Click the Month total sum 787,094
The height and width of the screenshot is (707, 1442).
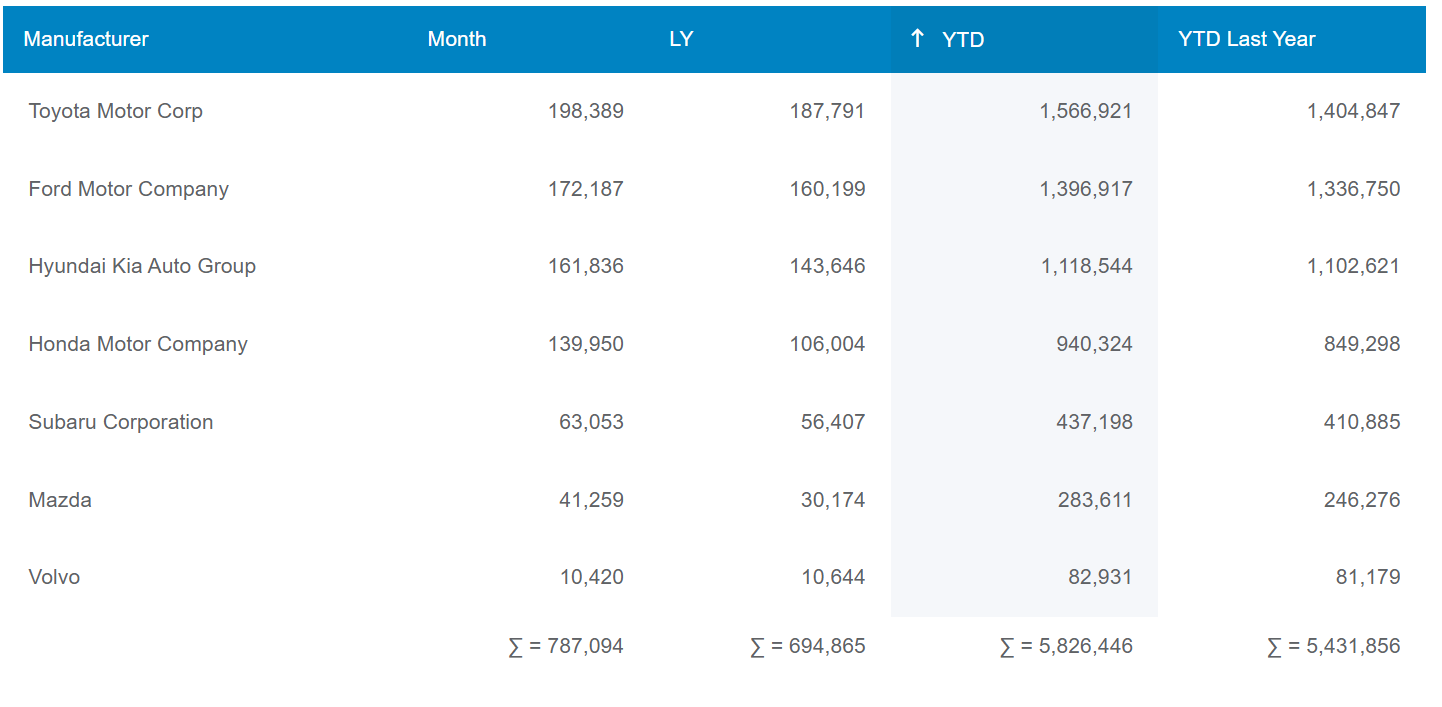(566, 646)
